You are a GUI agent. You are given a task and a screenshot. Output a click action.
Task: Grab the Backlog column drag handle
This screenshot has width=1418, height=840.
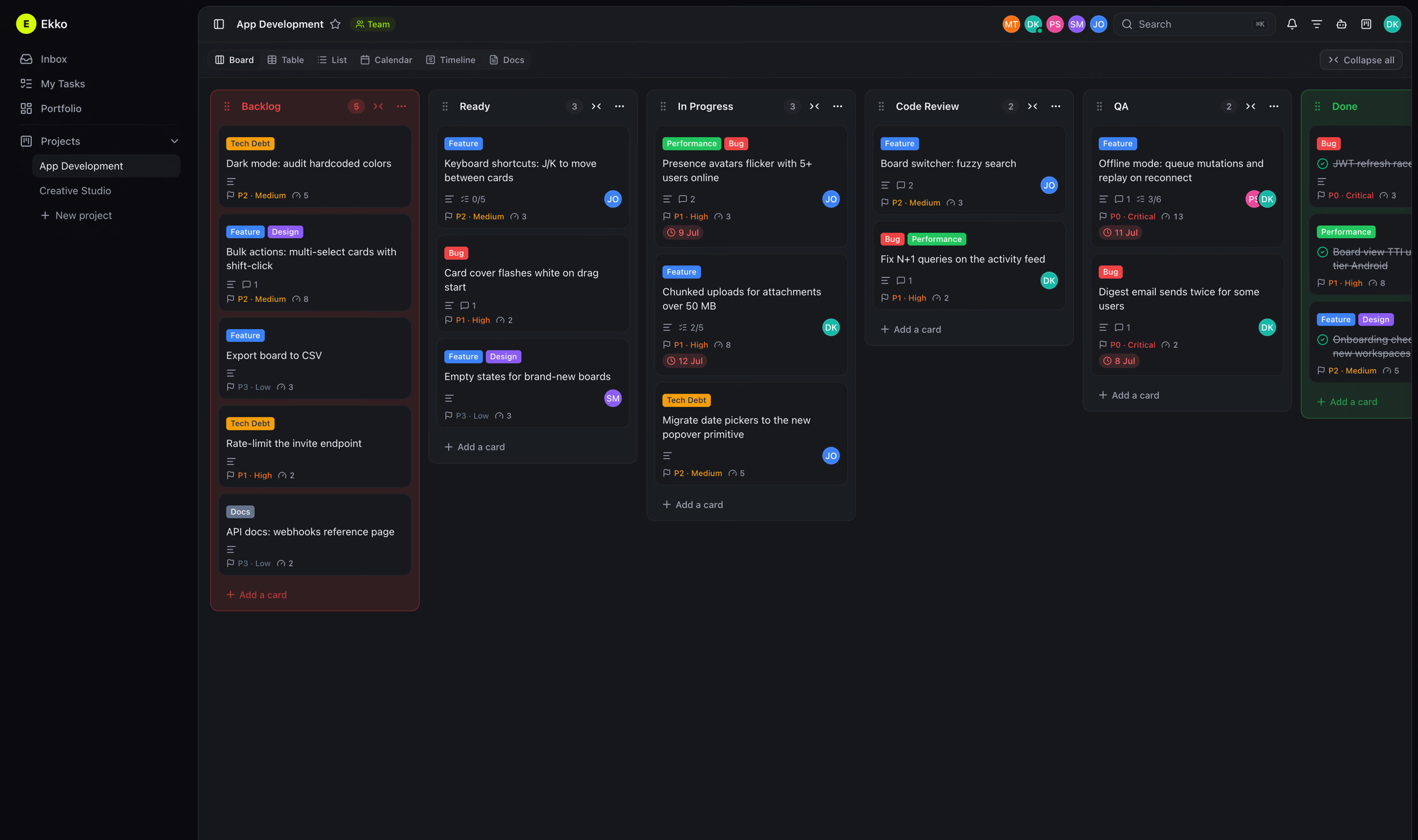pyautogui.click(x=227, y=106)
